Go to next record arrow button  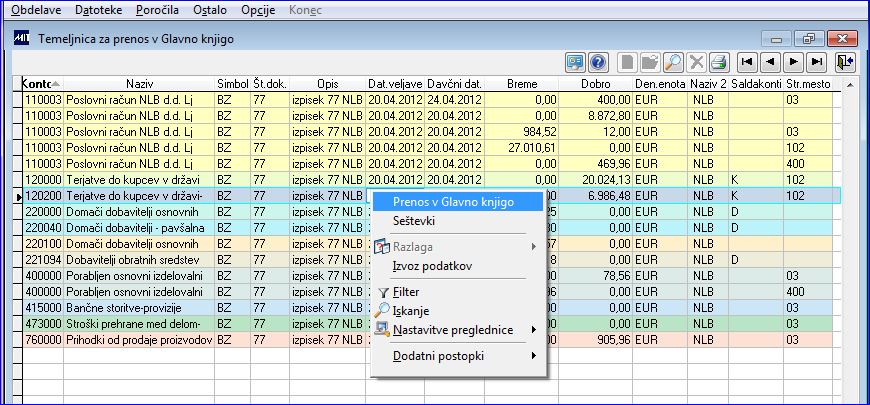[793, 62]
